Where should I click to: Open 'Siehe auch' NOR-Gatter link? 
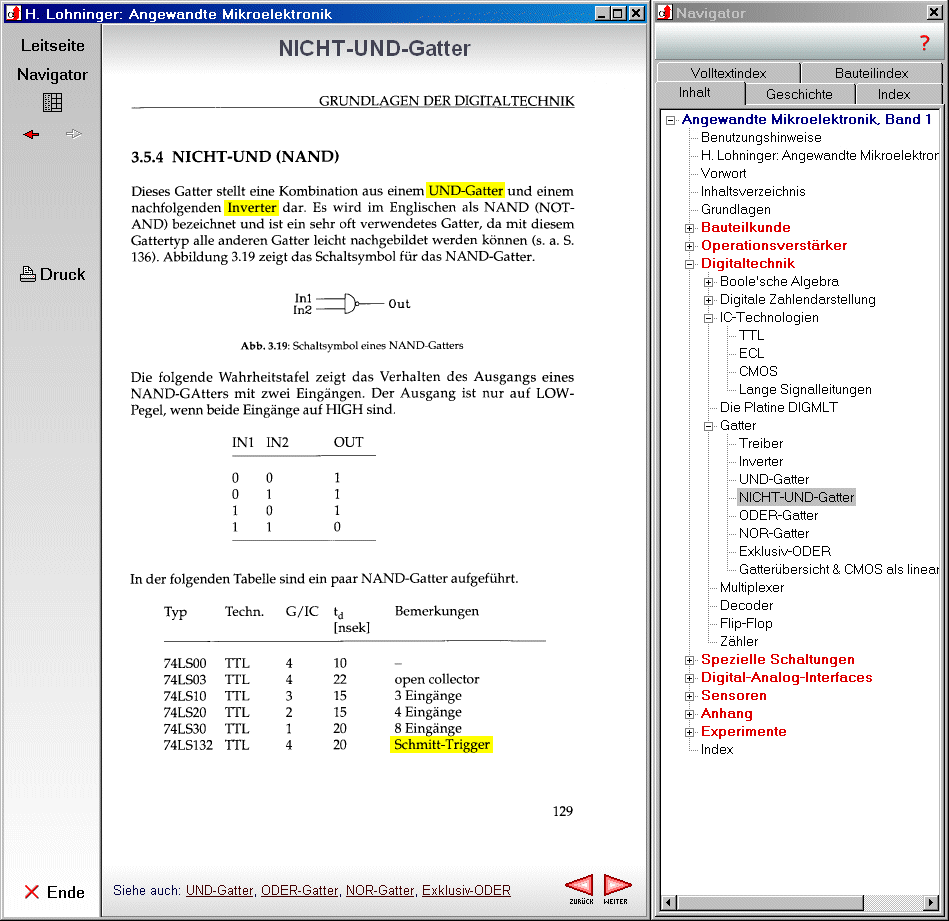tap(380, 890)
